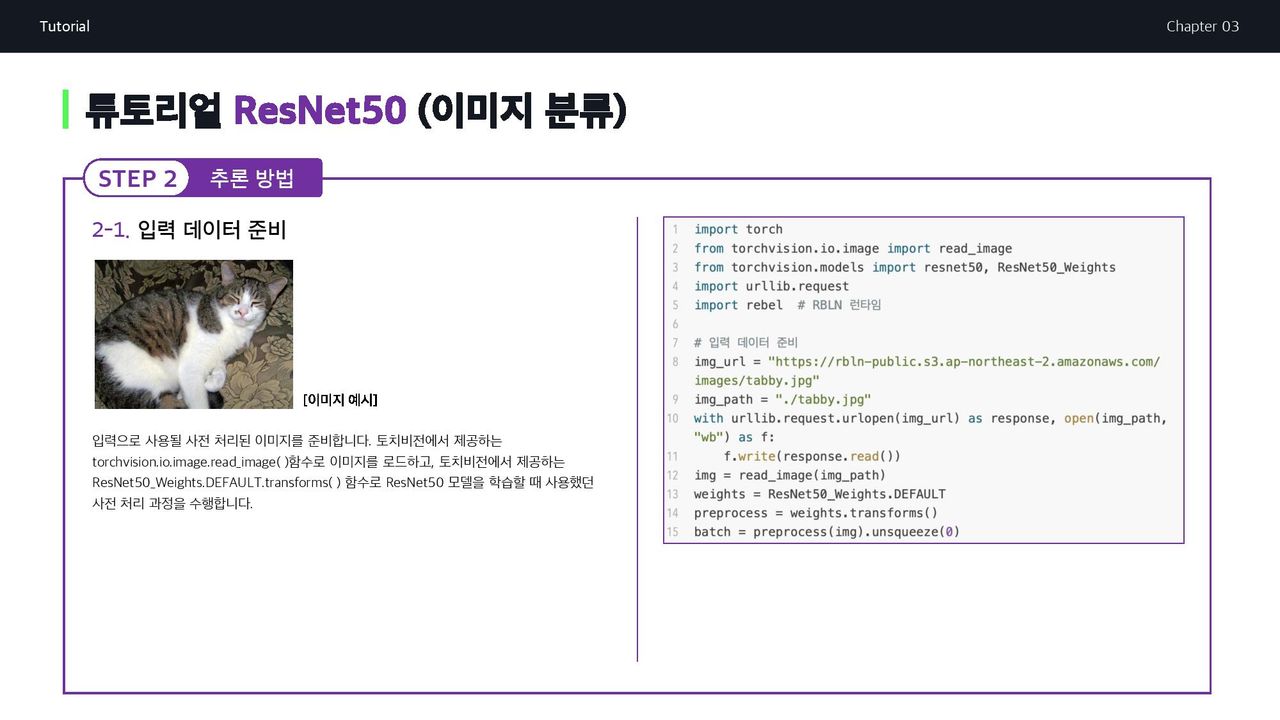Click the 사전 처리 과정을 수행합니다 line
The image size is (1280, 720).
tap(172, 504)
